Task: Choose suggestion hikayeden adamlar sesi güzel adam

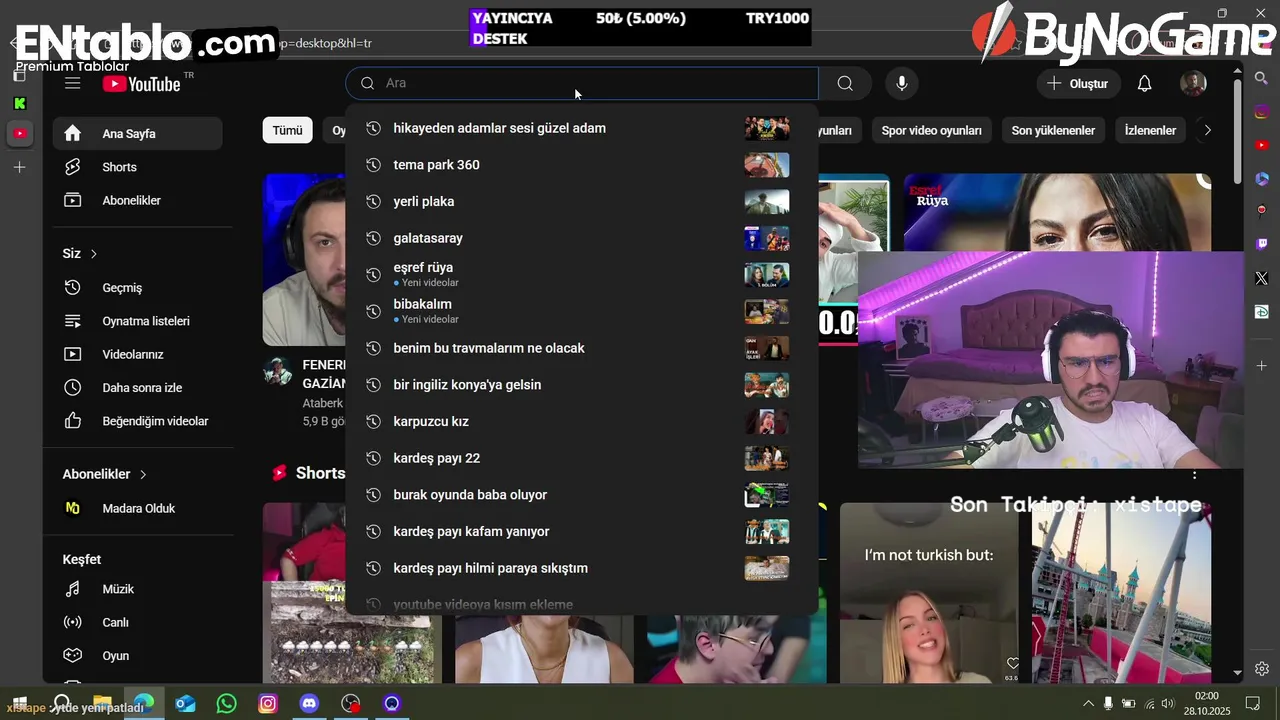Action: [x=582, y=128]
